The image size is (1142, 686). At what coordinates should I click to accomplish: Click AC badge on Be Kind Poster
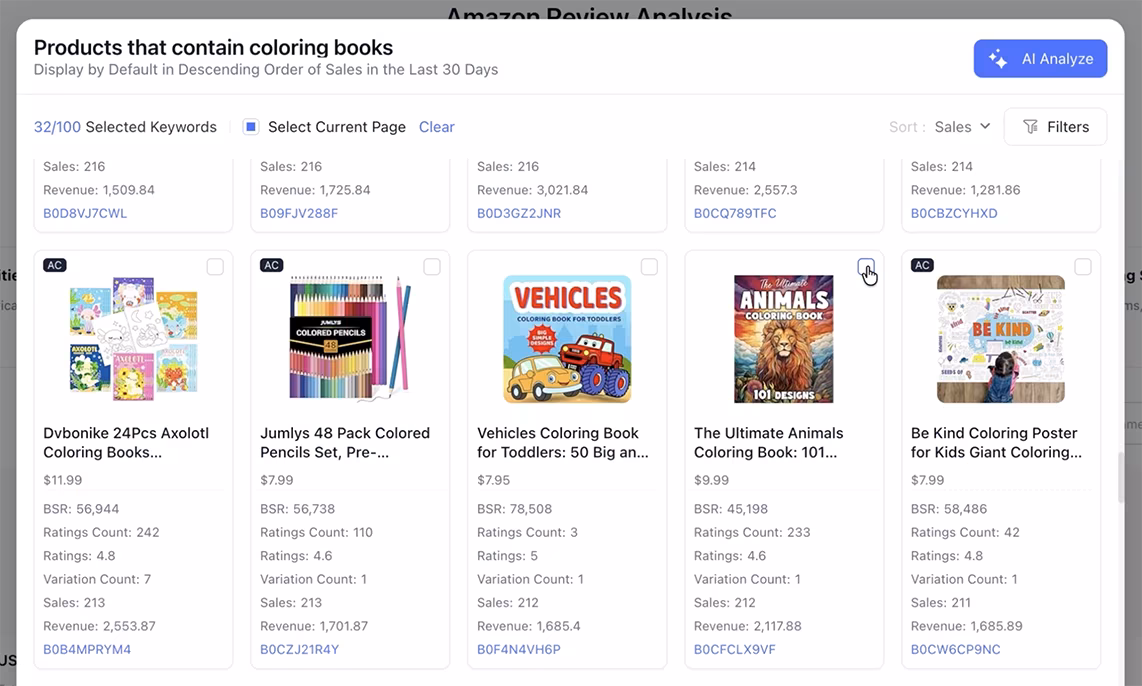point(922,265)
